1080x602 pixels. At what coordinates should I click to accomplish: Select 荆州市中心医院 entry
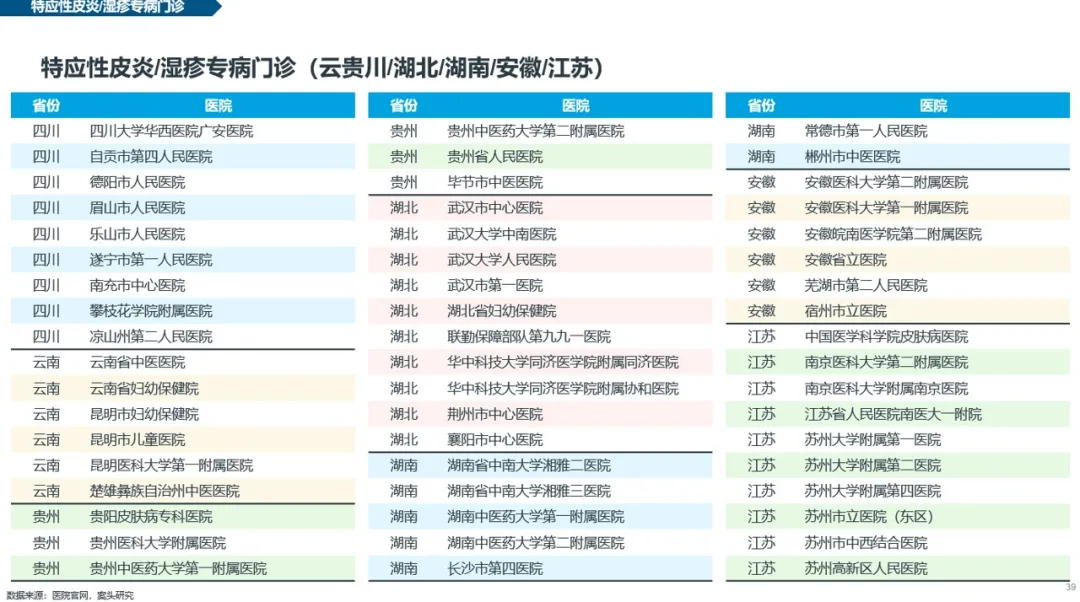click(x=495, y=414)
